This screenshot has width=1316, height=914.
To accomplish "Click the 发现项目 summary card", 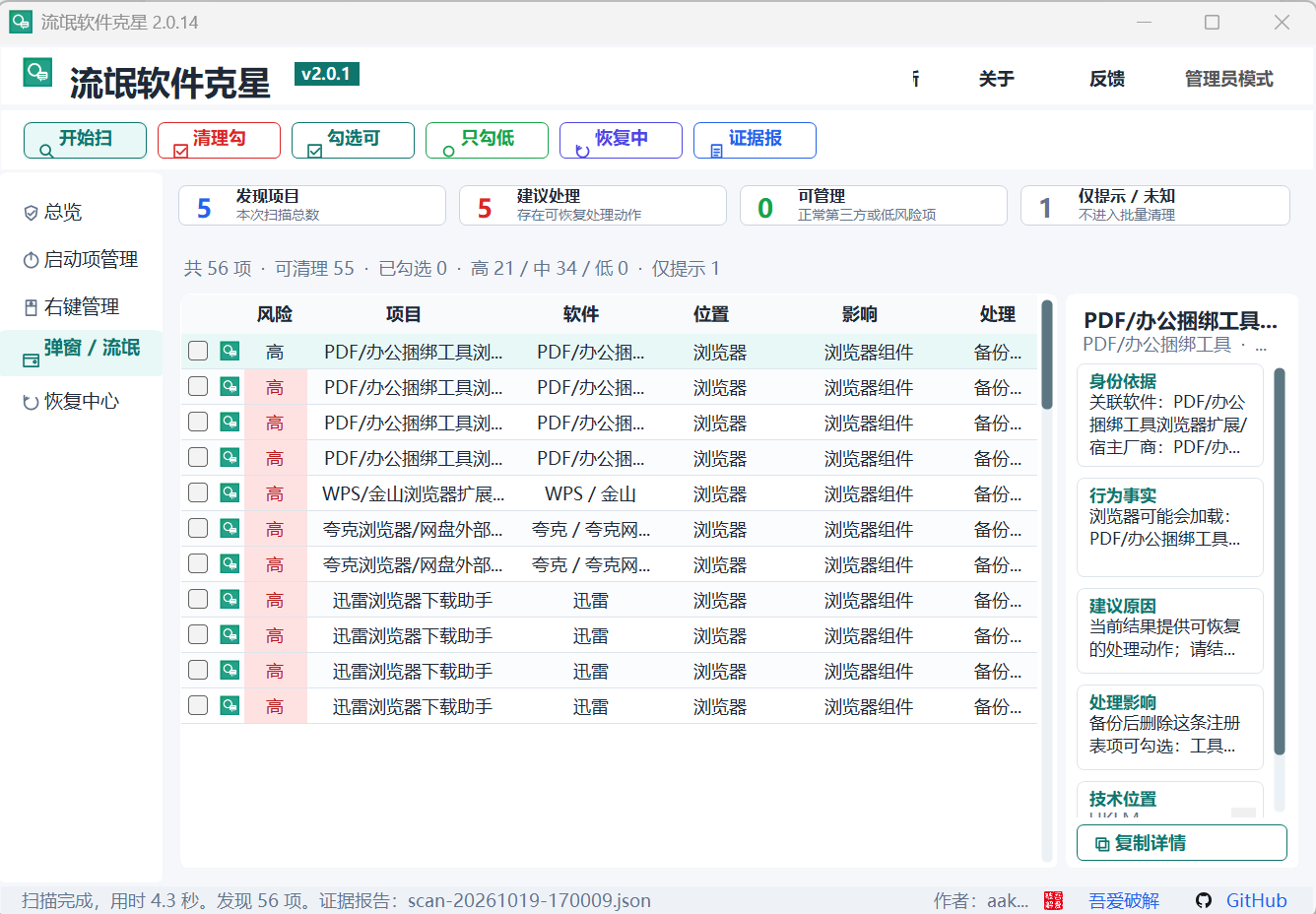I will pyautogui.click(x=312, y=206).
